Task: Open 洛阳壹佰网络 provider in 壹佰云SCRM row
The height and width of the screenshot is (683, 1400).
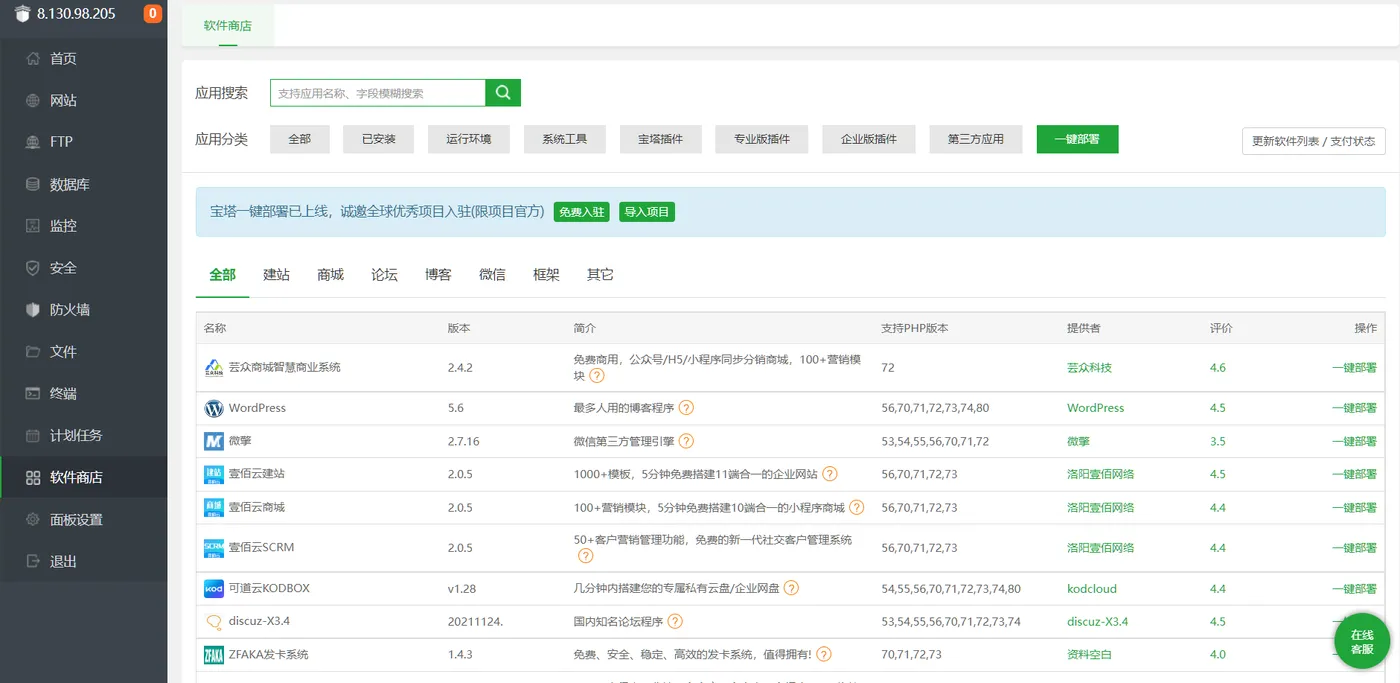Action: point(1101,548)
